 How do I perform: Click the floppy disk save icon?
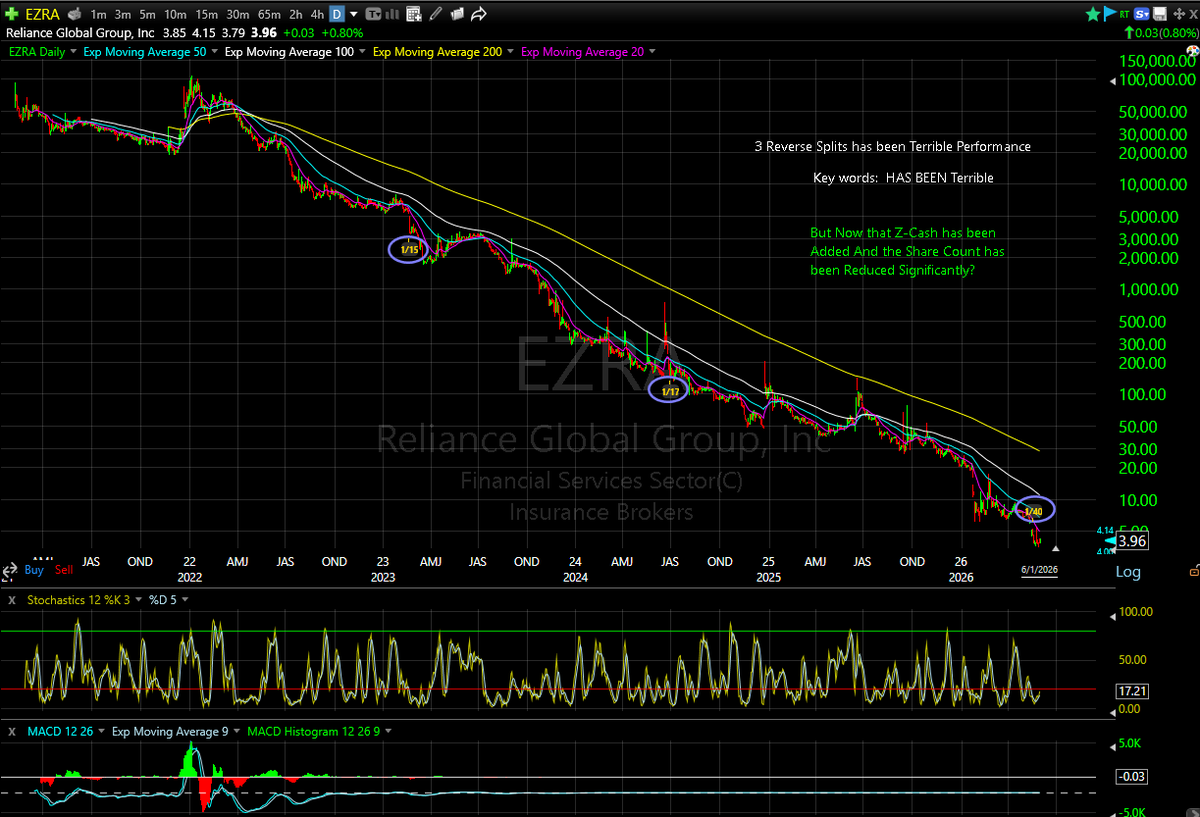click(x=1159, y=14)
